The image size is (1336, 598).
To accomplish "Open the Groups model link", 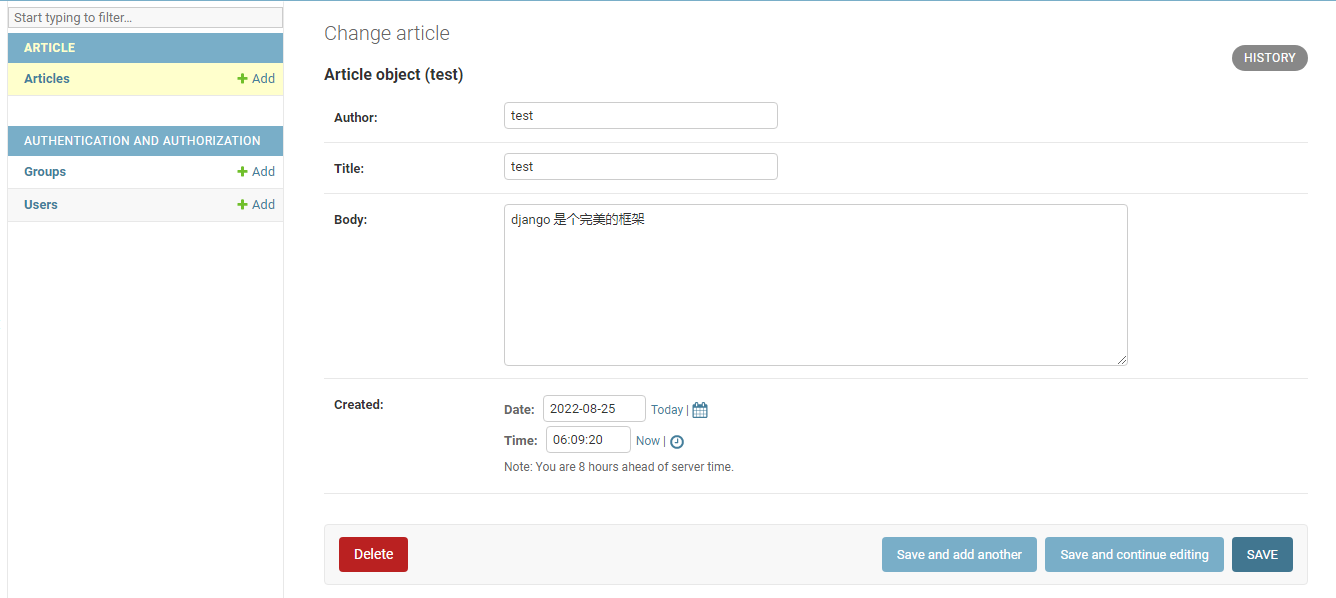I will pyautogui.click(x=45, y=172).
